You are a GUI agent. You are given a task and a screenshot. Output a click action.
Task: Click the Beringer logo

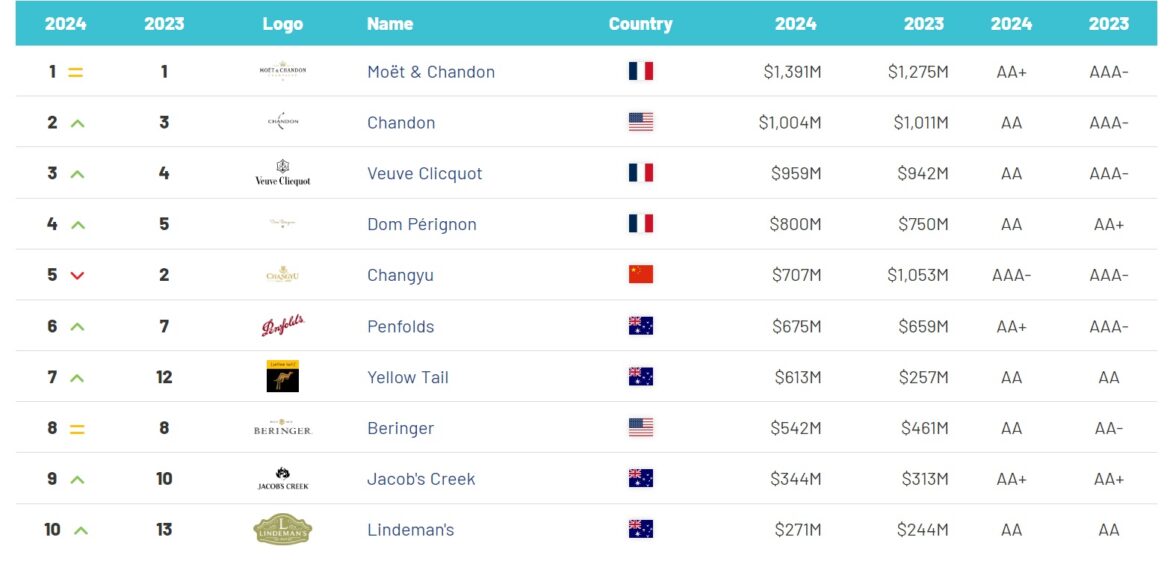[282, 428]
